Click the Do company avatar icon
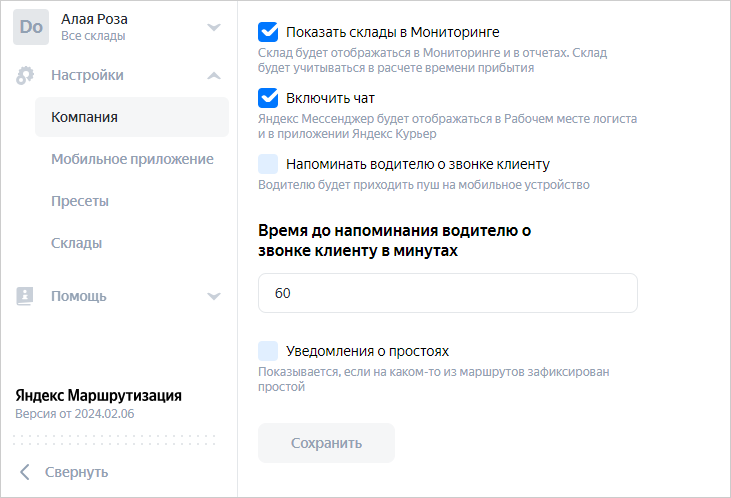 pyautogui.click(x=31, y=27)
